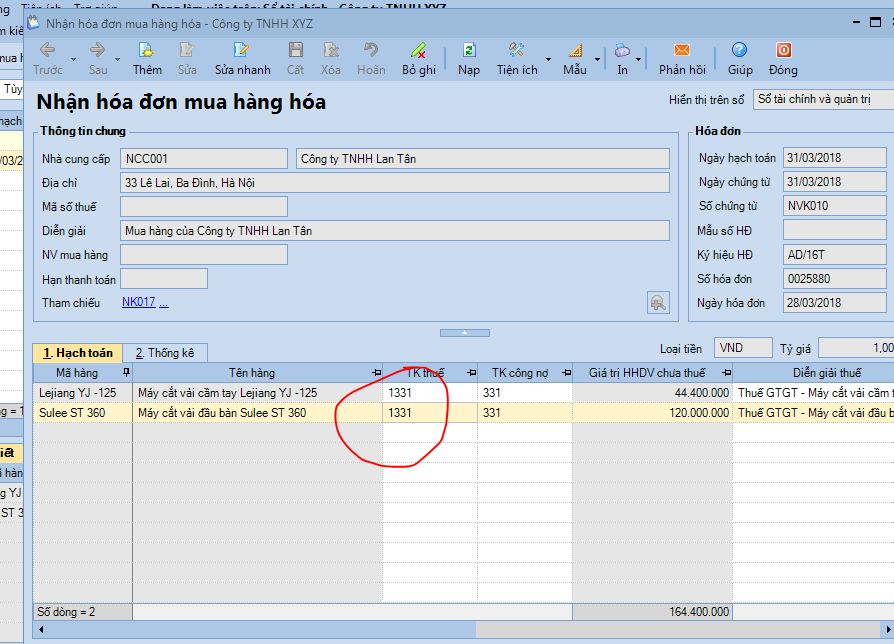Click the pin icon on Mã hàng column

[x=126, y=373]
